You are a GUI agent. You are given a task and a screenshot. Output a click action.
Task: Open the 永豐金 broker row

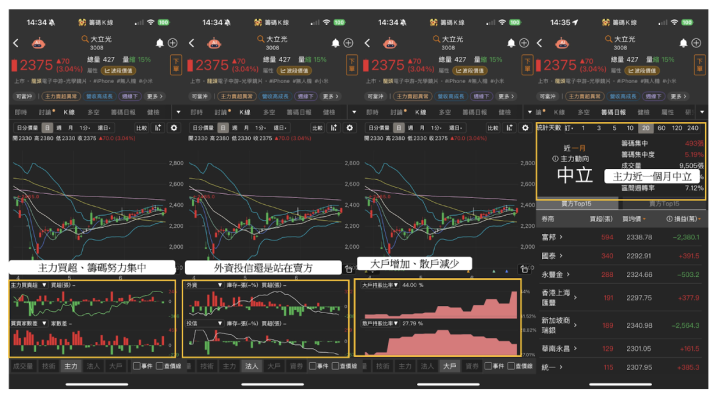click(x=621, y=274)
